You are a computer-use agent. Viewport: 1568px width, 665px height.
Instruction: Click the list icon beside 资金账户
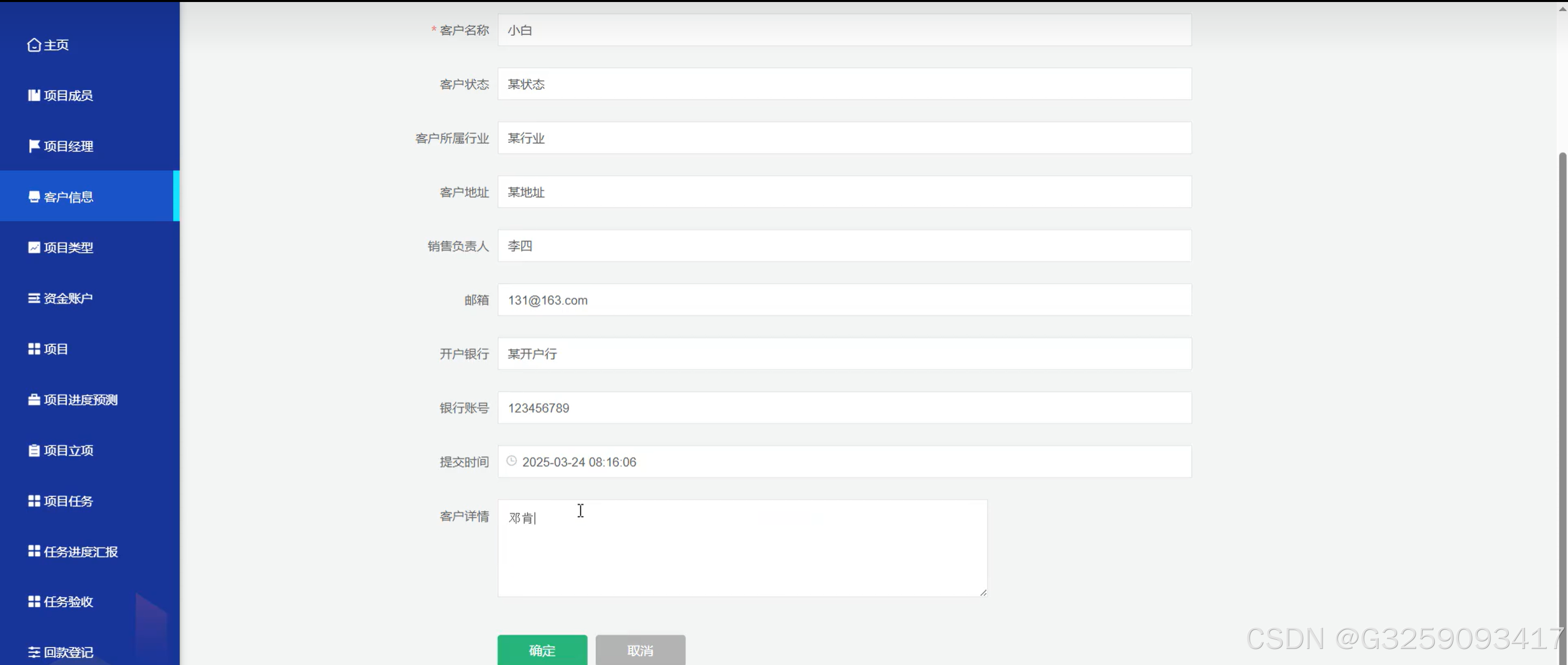click(34, 298)
